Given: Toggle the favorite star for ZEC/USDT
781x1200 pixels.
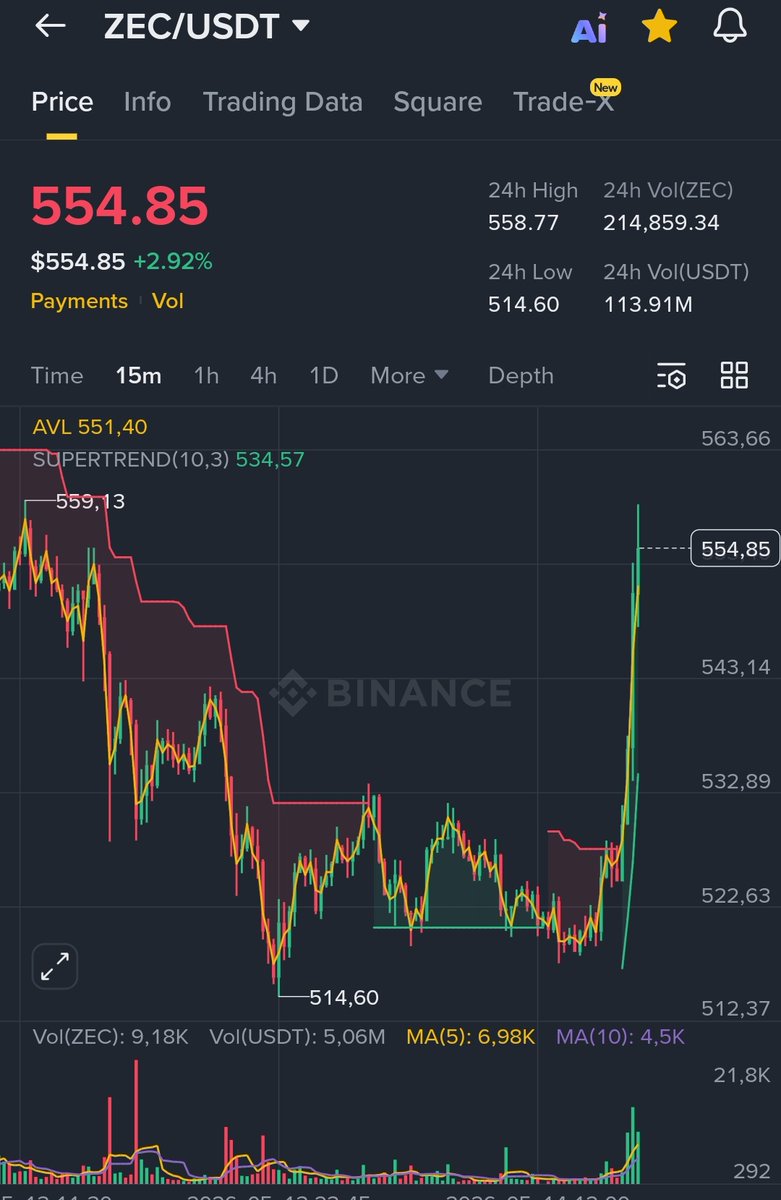Looking at the screenshot, I should tap(659, 27).
